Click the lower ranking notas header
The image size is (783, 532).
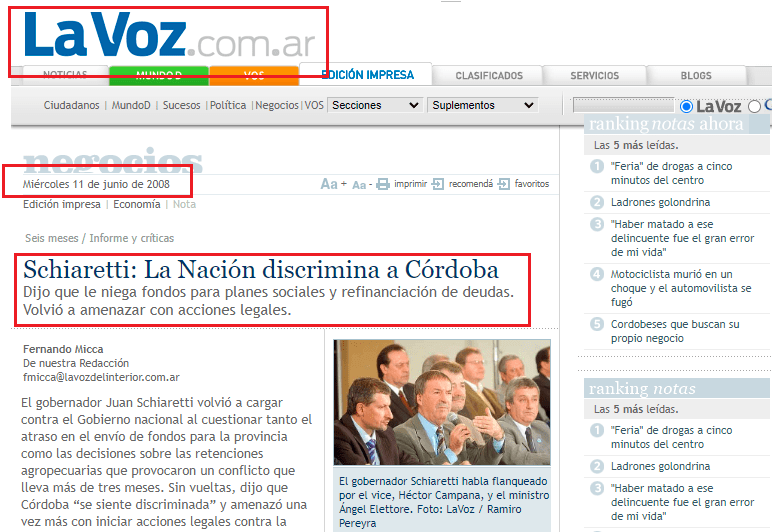pyautogui.click(x=677, y=388)
